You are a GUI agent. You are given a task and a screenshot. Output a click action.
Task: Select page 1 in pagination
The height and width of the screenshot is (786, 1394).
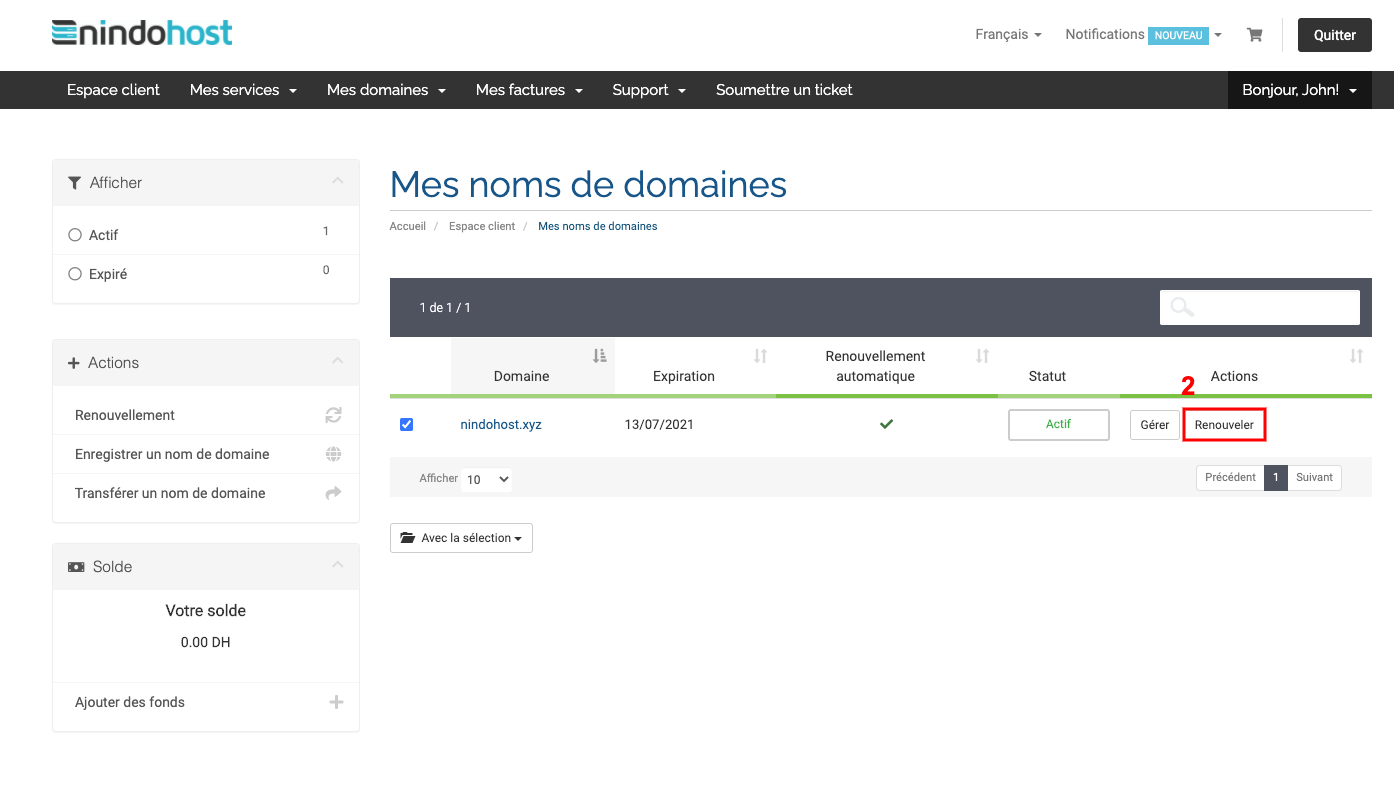[x=1276, y=478]
